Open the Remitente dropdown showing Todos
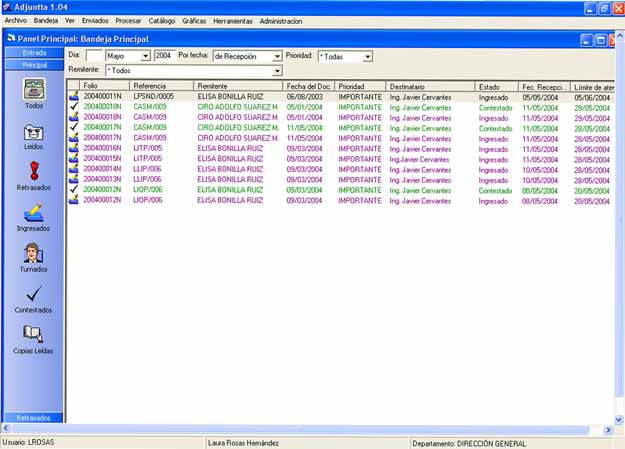The width and height of the screenshot is (625, 449). [x=277, y=71]
